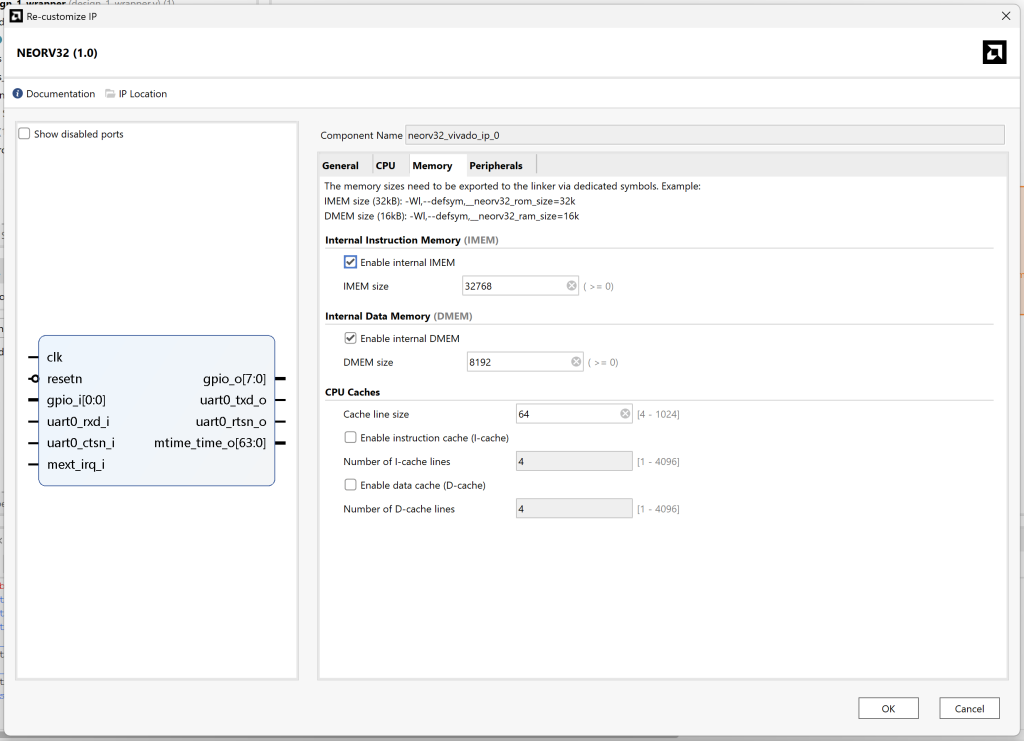
Task: Enable data cache (D-cache) checkbox
Action: (x=350, y=485)
